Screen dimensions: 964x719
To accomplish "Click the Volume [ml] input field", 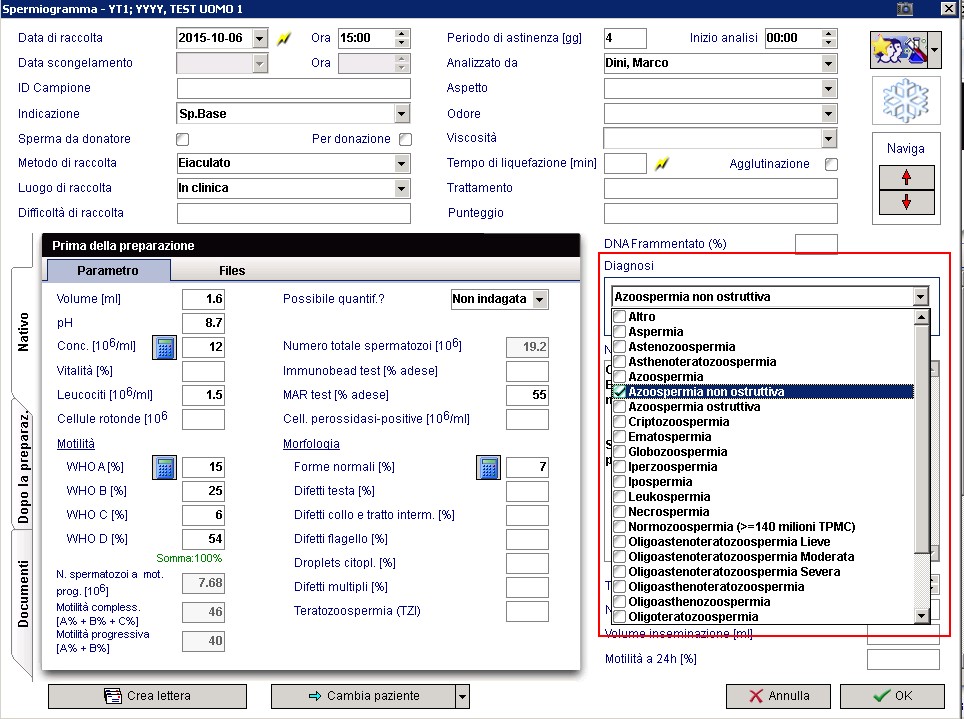I will [203, 300].
